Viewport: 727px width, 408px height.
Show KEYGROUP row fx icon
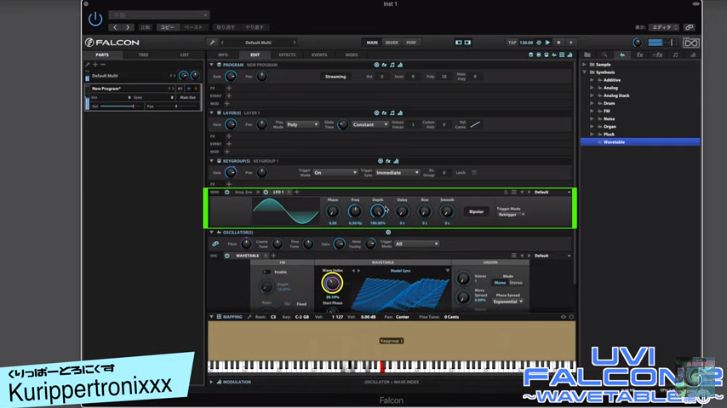coord(388,161)
